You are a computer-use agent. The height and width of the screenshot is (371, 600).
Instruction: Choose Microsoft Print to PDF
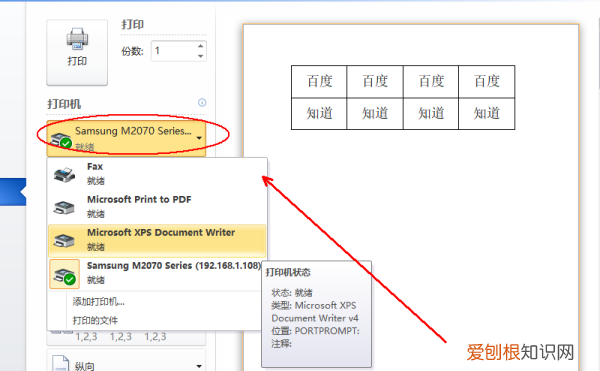tap(157, 207)
